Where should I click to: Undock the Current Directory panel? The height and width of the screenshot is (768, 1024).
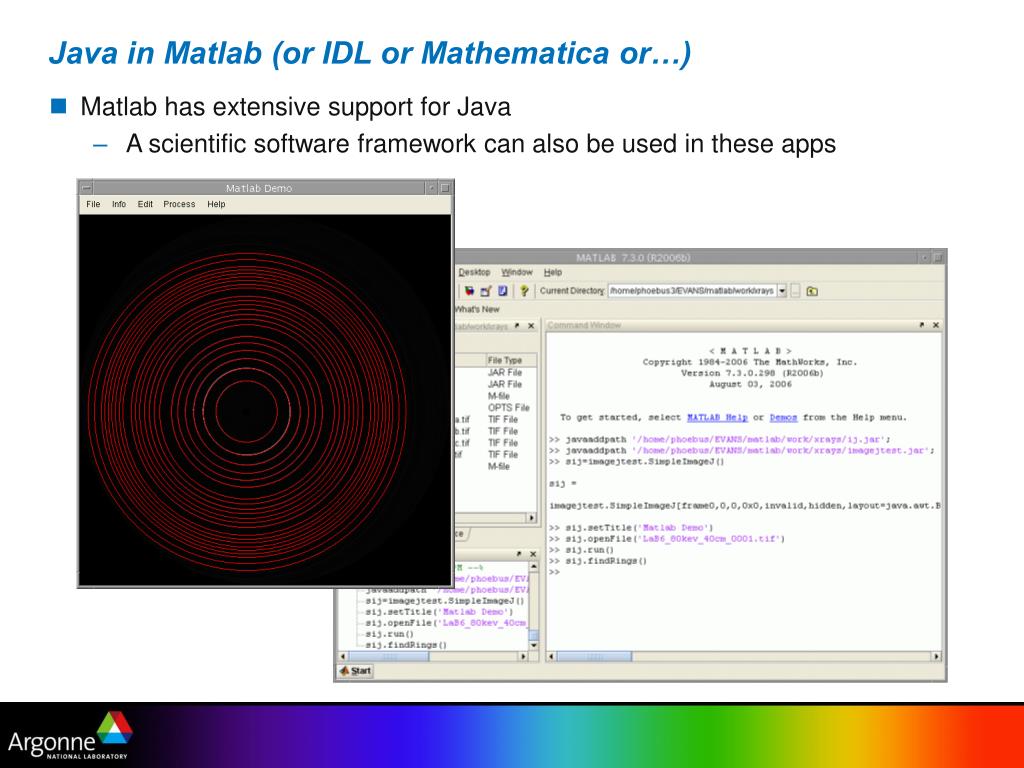coord(517,325)
